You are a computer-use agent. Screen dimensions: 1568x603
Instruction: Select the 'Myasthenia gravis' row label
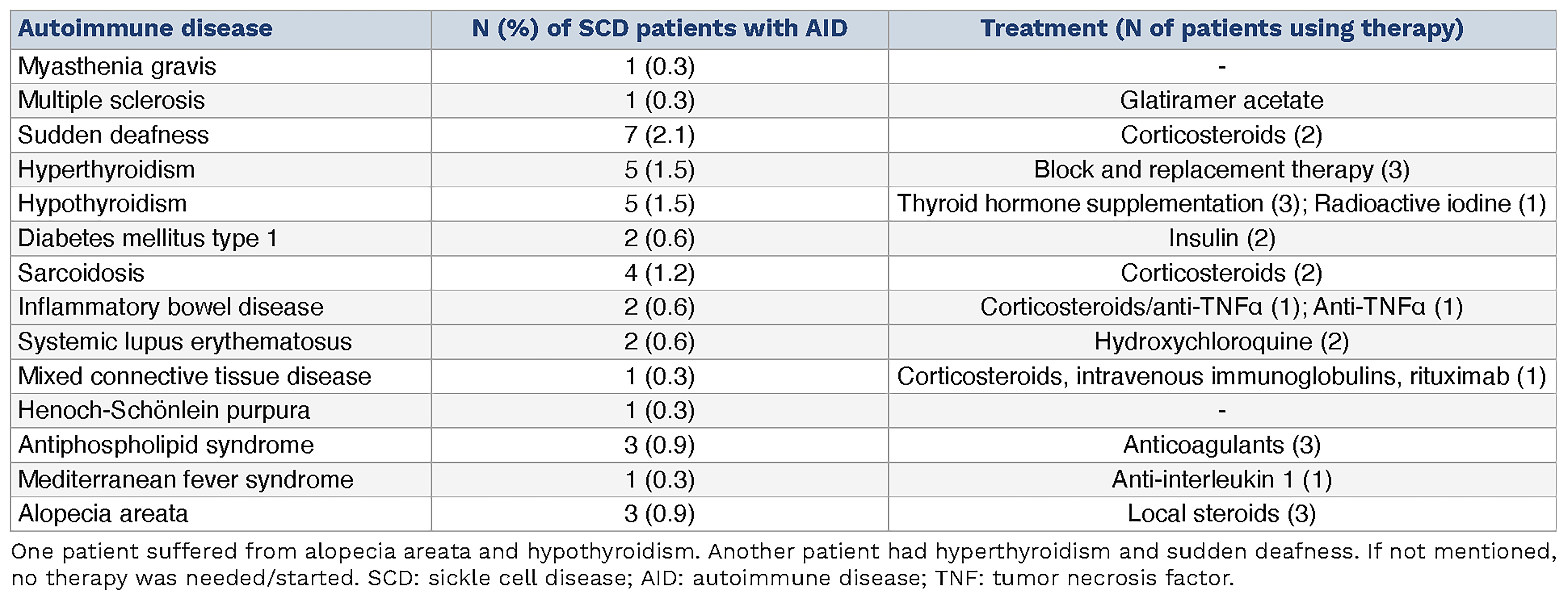117,66
